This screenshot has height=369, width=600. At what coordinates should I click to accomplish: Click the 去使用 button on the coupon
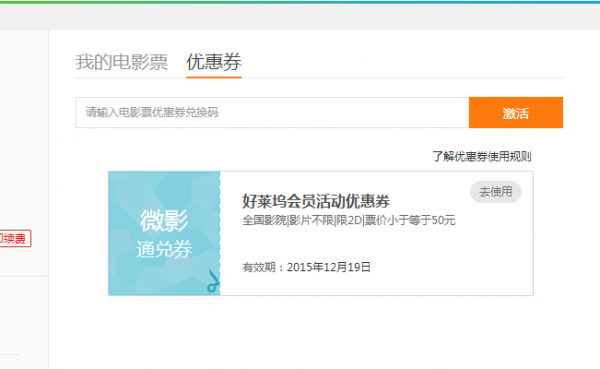pos(496,192)
